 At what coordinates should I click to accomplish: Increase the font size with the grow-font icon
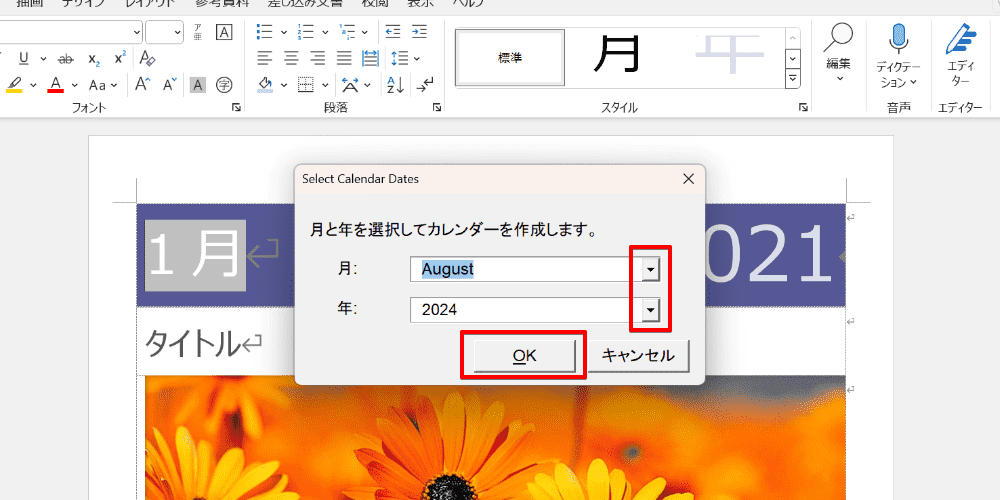pos(142,84)
